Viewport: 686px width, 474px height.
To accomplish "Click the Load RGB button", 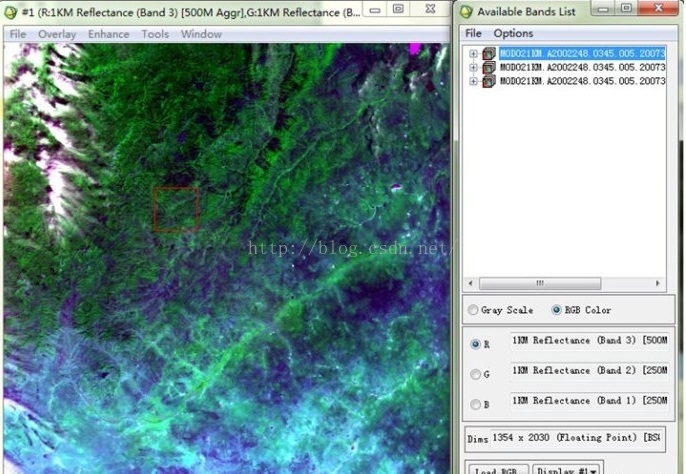I will click(497, 469).
